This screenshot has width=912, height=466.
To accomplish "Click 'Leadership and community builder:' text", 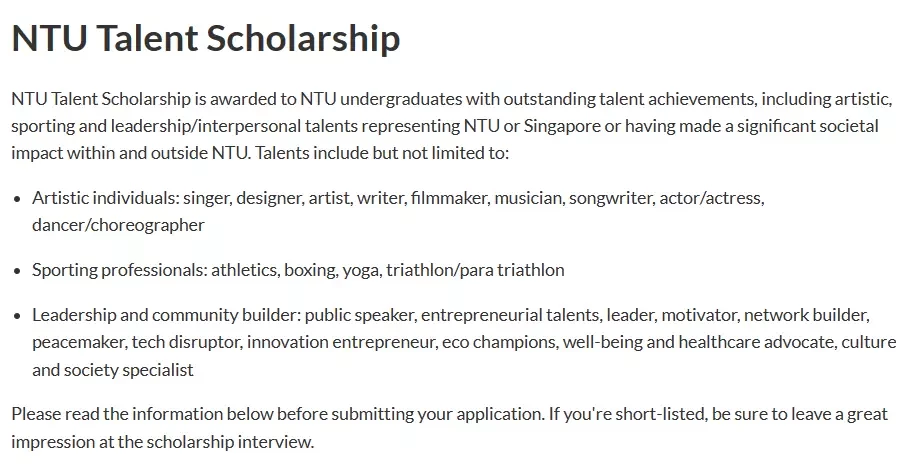I will [166, 315].
